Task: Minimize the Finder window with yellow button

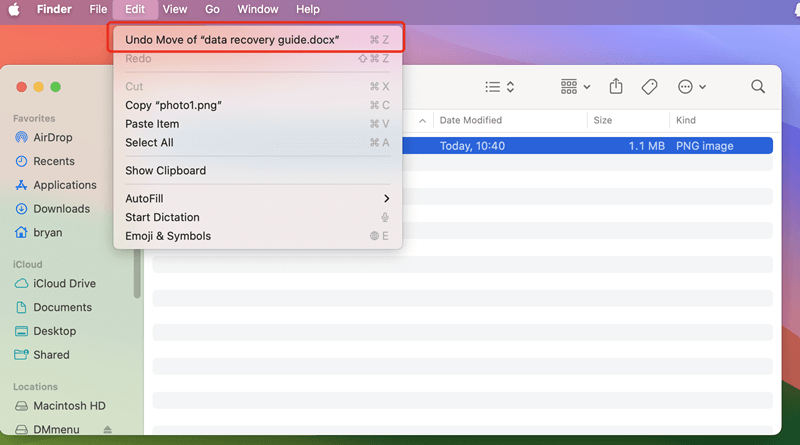Action: point(38,87)
